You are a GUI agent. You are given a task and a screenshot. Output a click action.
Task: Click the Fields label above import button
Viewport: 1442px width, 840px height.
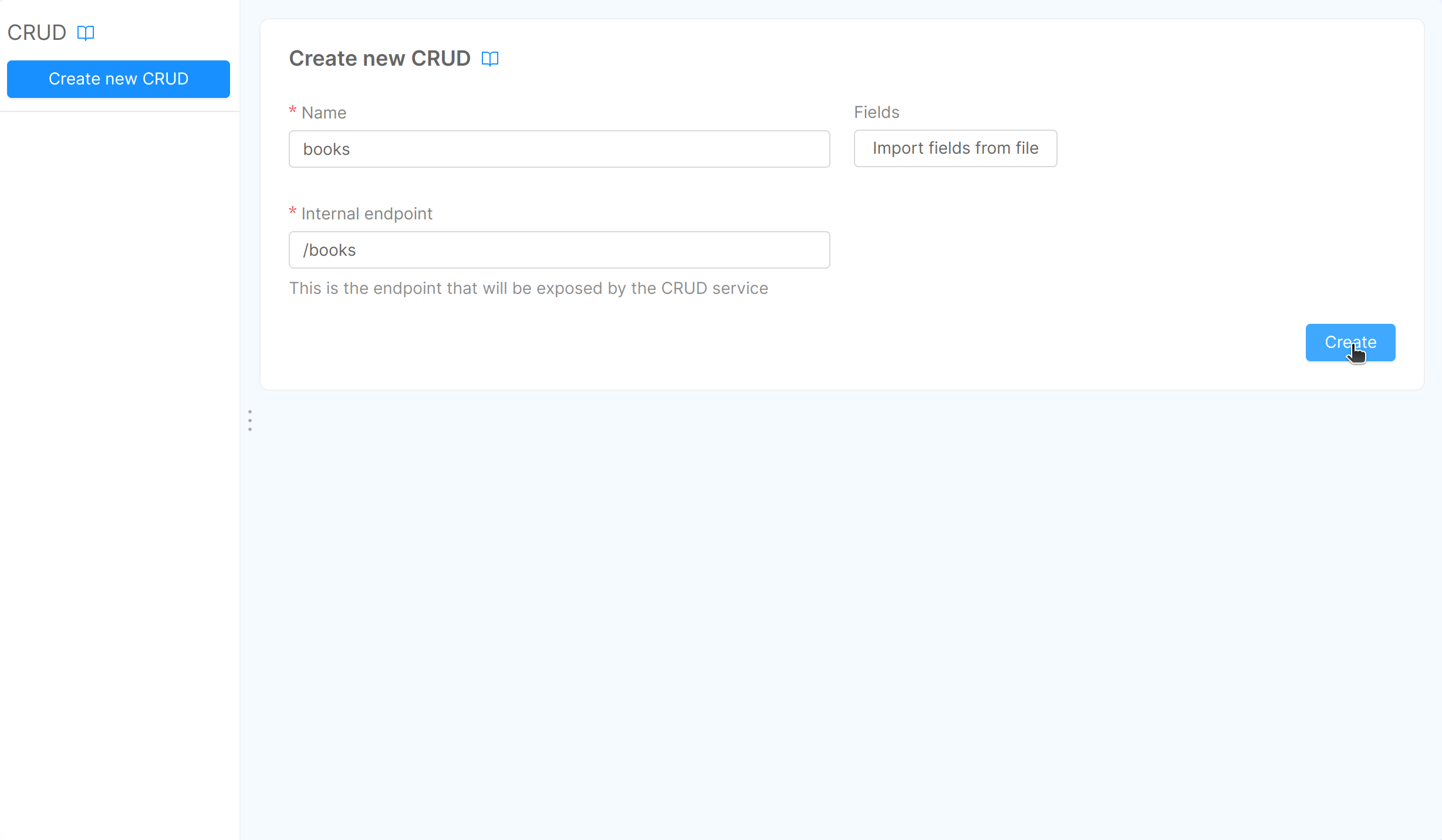coord(876,112)
